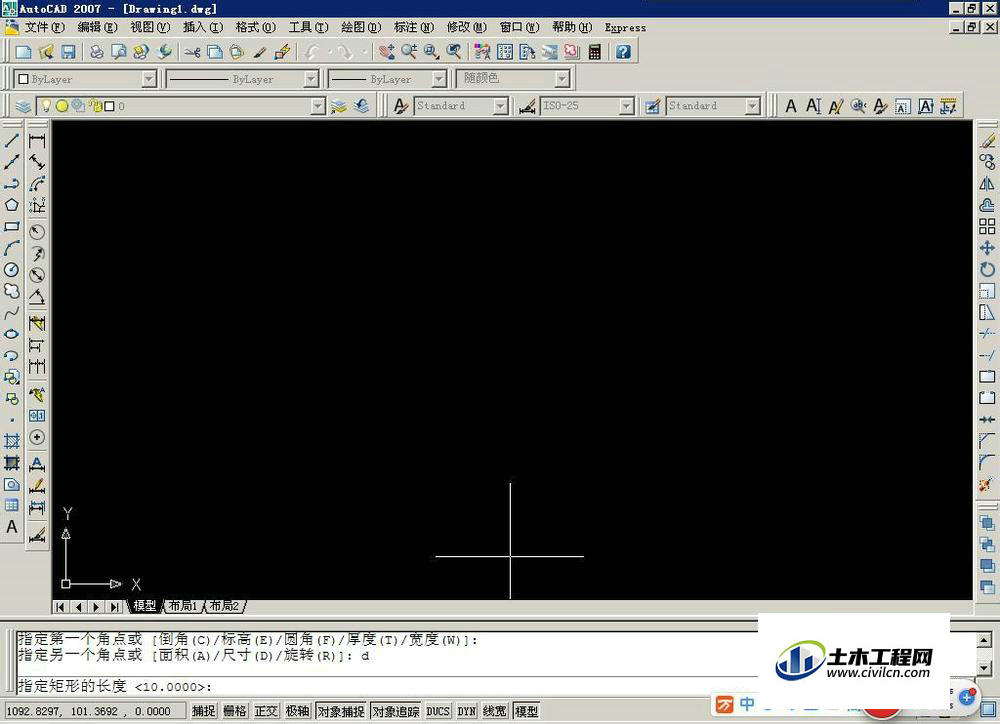The image size is (1000, 724).
Task: Open the ByLayer color dropdown
Action: pos(149,79)
